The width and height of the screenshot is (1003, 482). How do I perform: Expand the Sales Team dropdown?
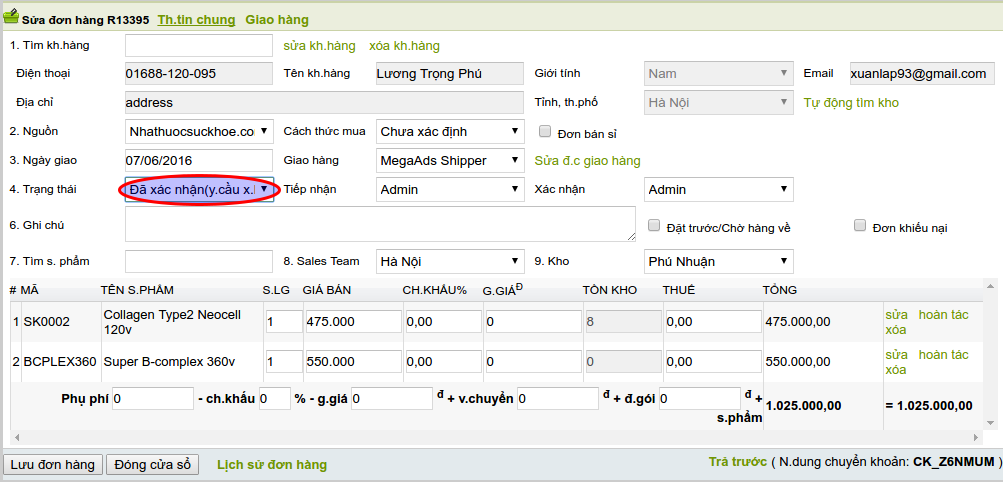tap(450, 262)
